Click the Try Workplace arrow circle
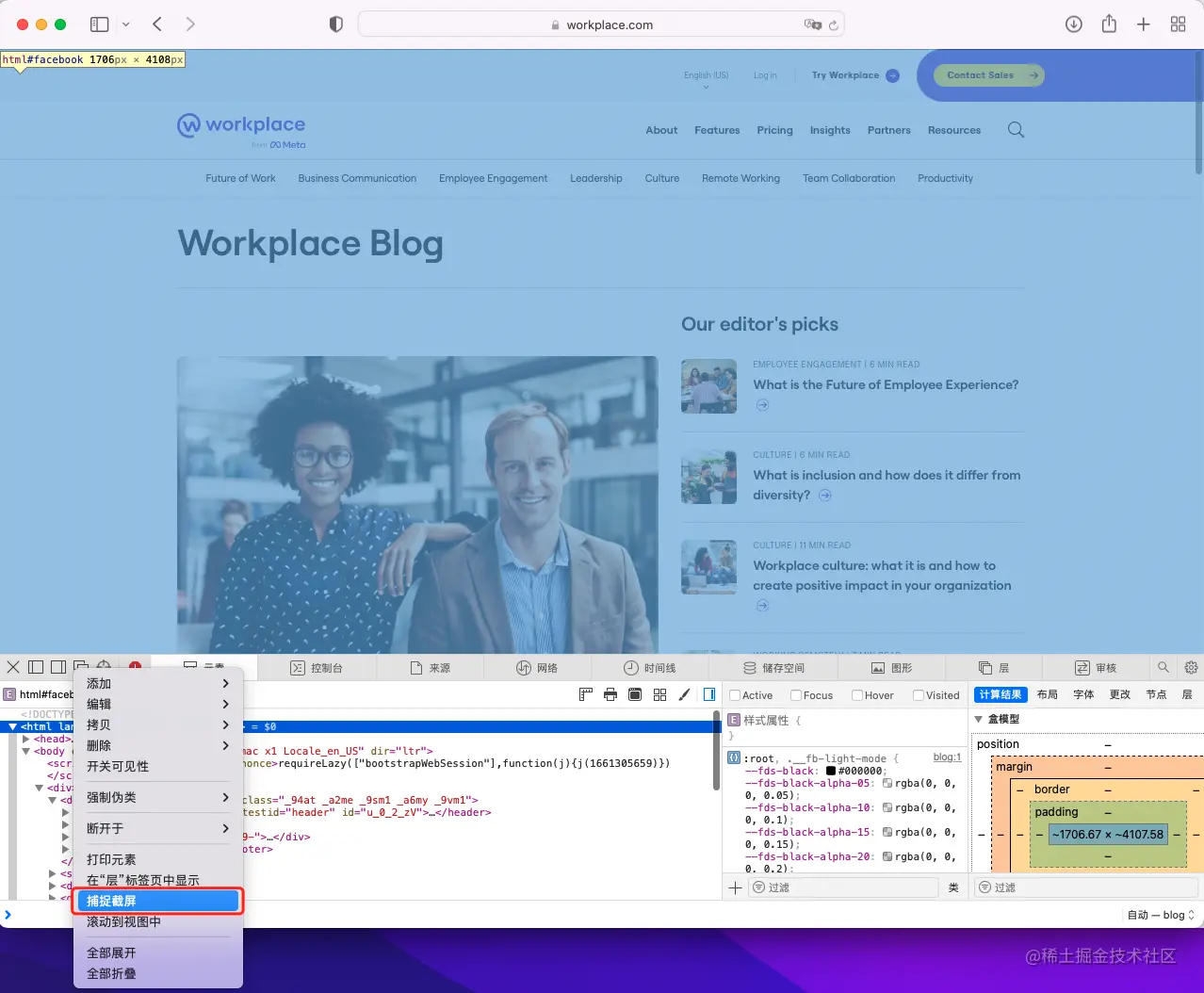Image resolution: width=1204 pixels, height=993 pixels. pyautogui.click(x=893, y=75)
